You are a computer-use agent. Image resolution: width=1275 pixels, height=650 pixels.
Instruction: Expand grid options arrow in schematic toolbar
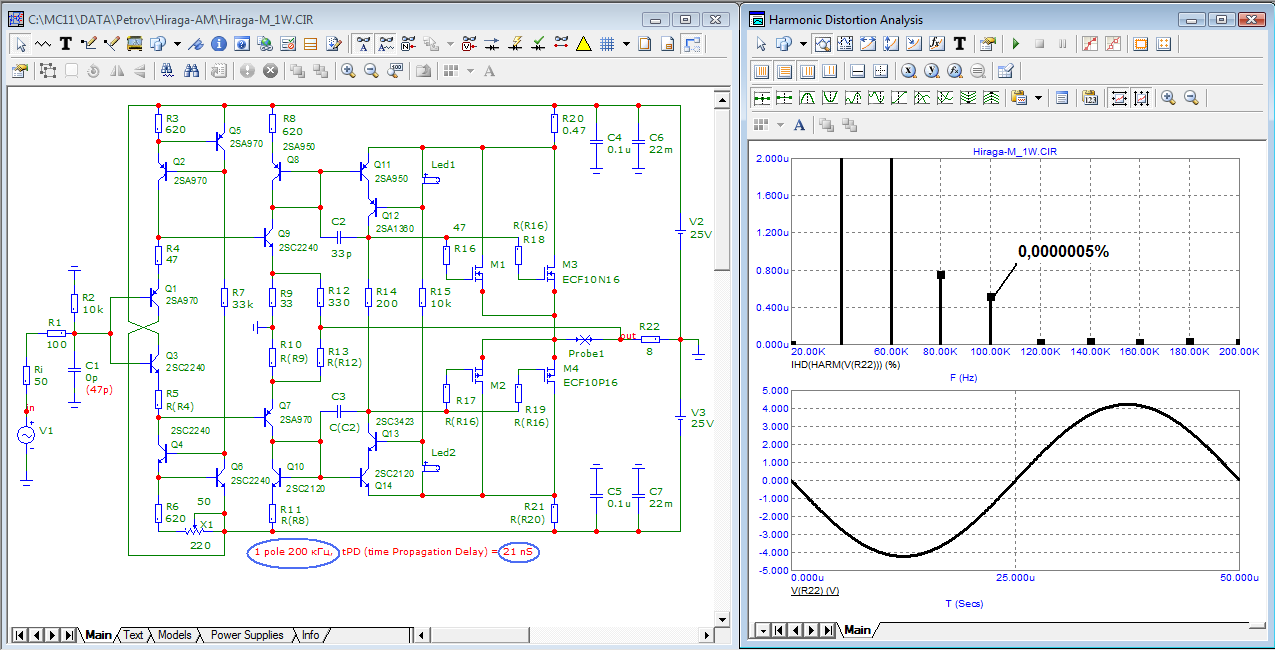pyautogui.click(x=626, y=44)
